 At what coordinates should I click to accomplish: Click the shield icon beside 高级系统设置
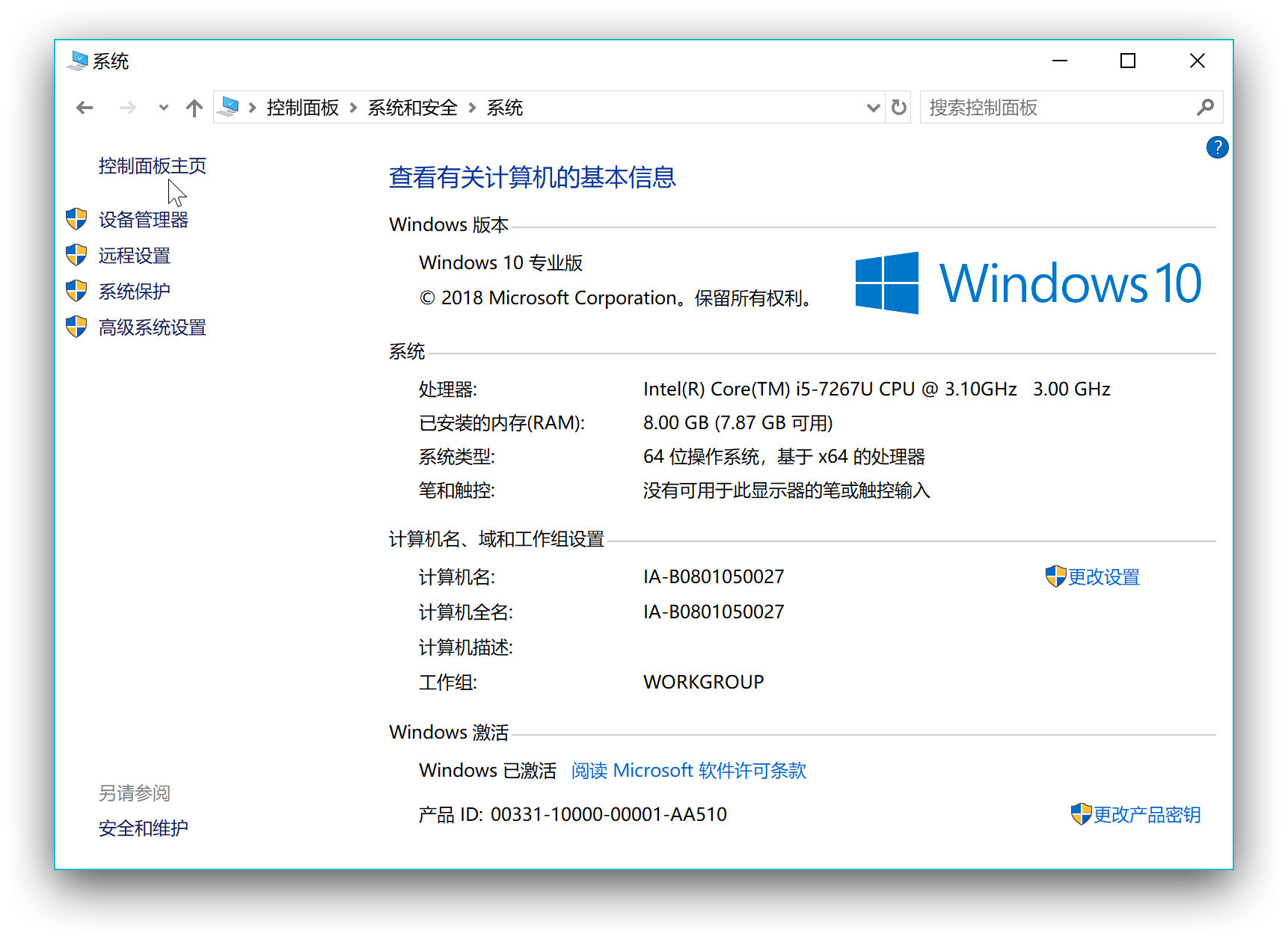pyautogui.click(x=76, y=327)
